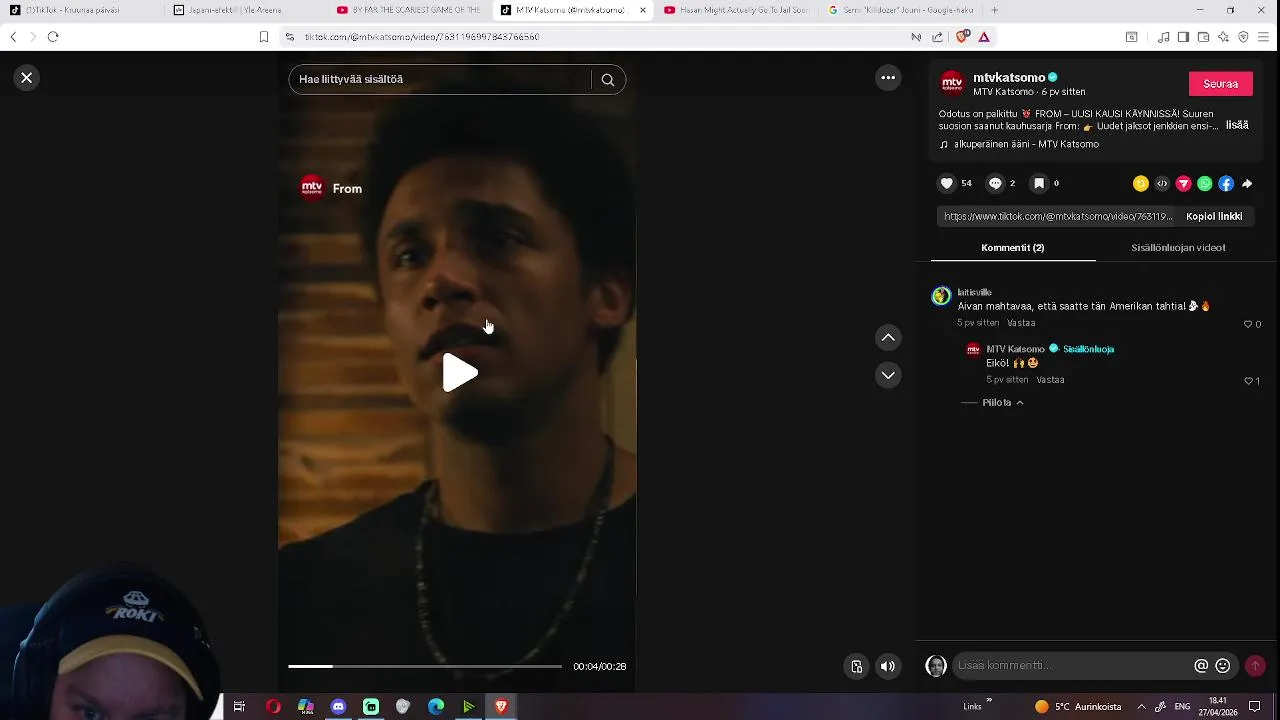Open the Brave Rewards triangle icon
The height and width of the screenshot is (720, 1280).
984,37
